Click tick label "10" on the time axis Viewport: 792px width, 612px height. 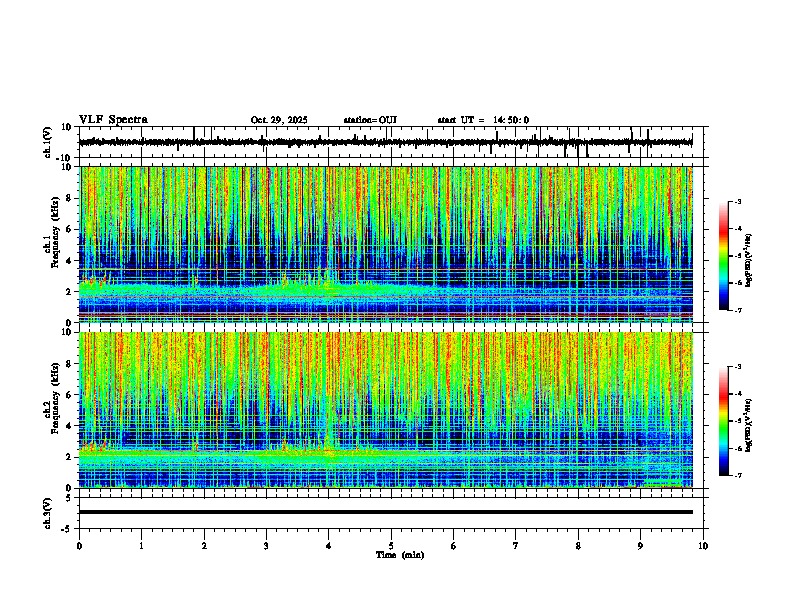coord(703,546)
